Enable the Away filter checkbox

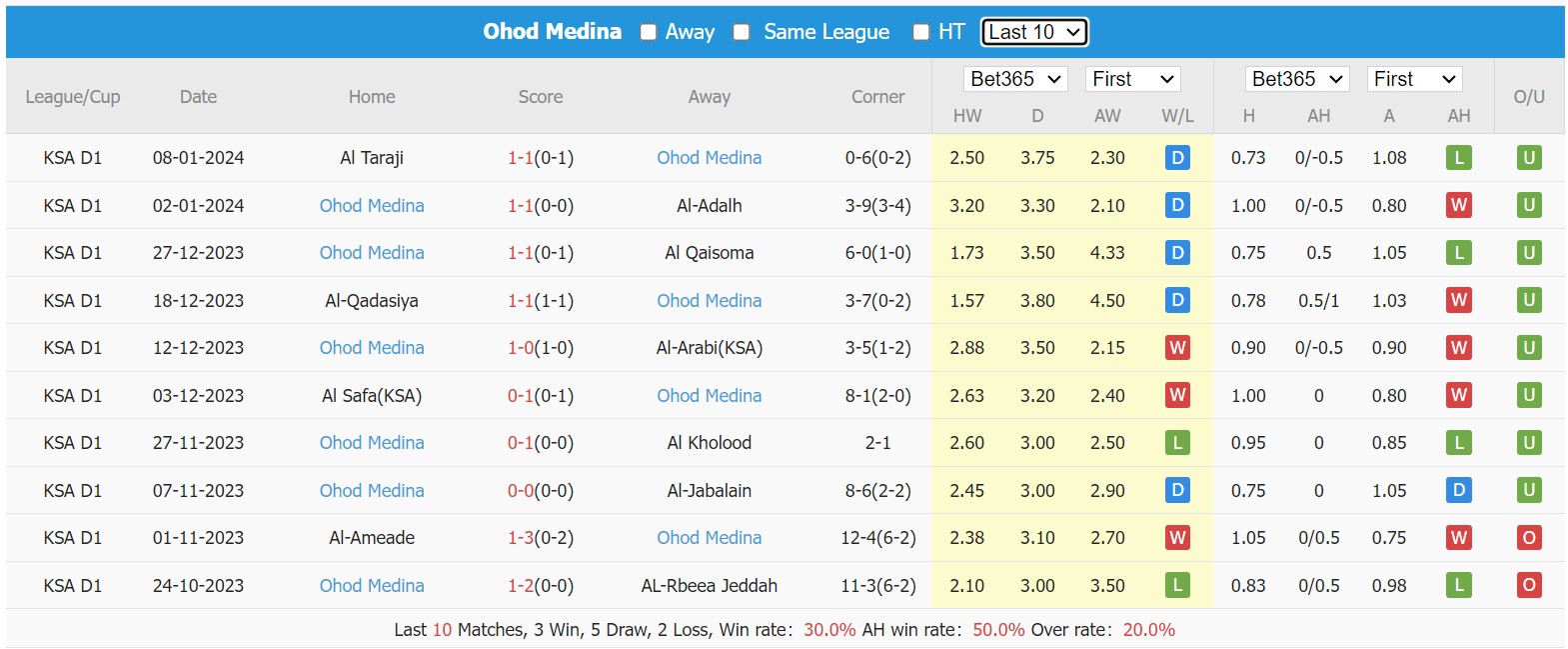pos(649,31)
